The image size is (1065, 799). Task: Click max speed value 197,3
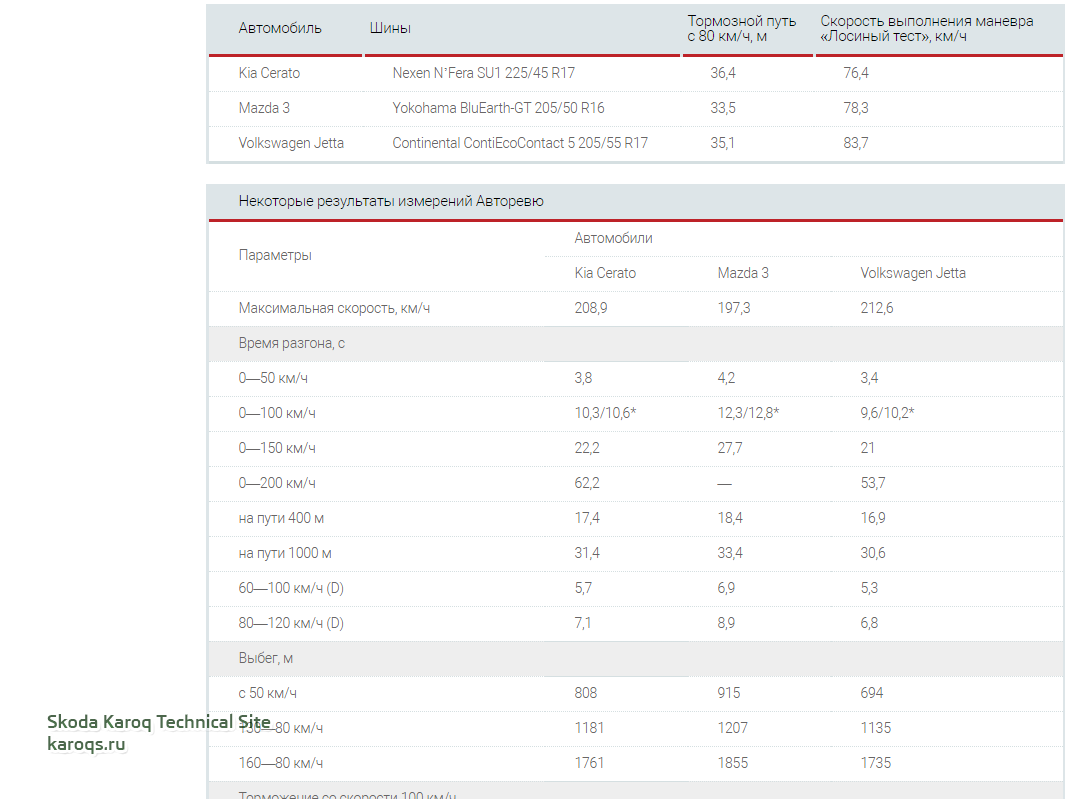(734, 308)
